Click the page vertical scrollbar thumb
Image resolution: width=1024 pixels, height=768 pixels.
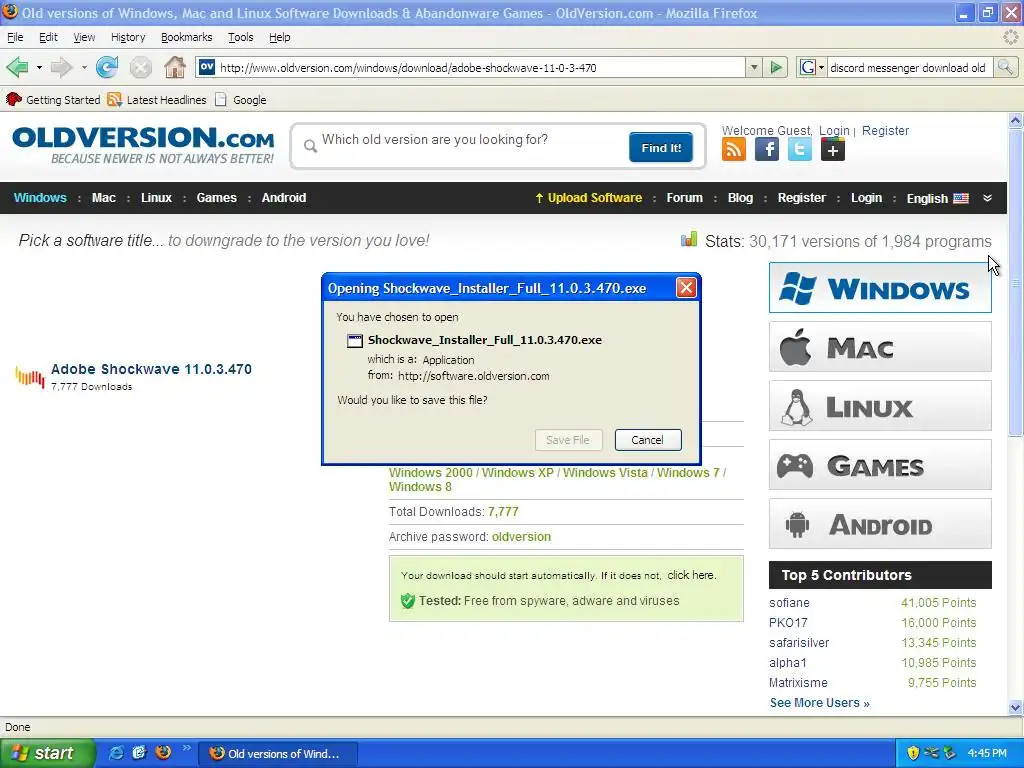point(1016,282)
